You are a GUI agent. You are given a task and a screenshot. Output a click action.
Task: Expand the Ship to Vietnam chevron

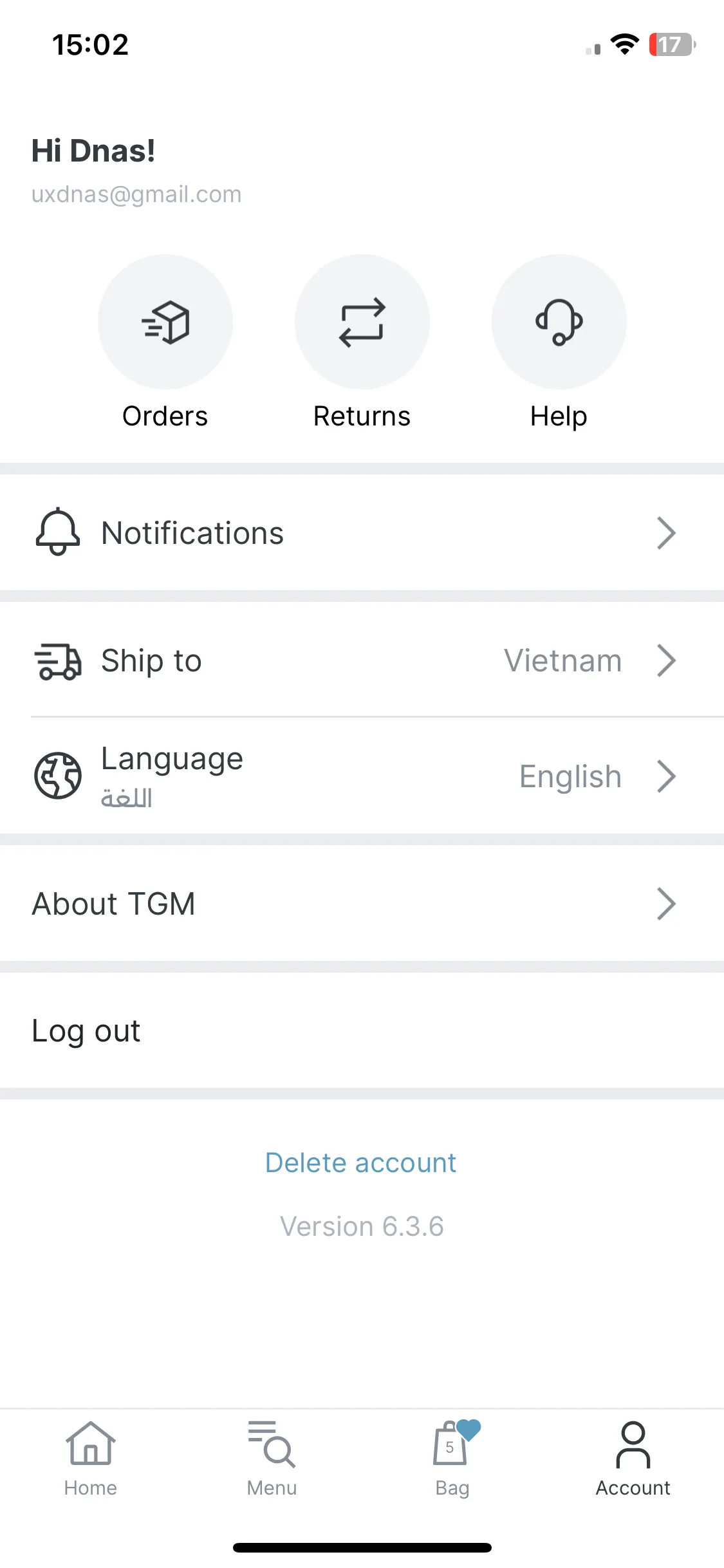[666, 660]
